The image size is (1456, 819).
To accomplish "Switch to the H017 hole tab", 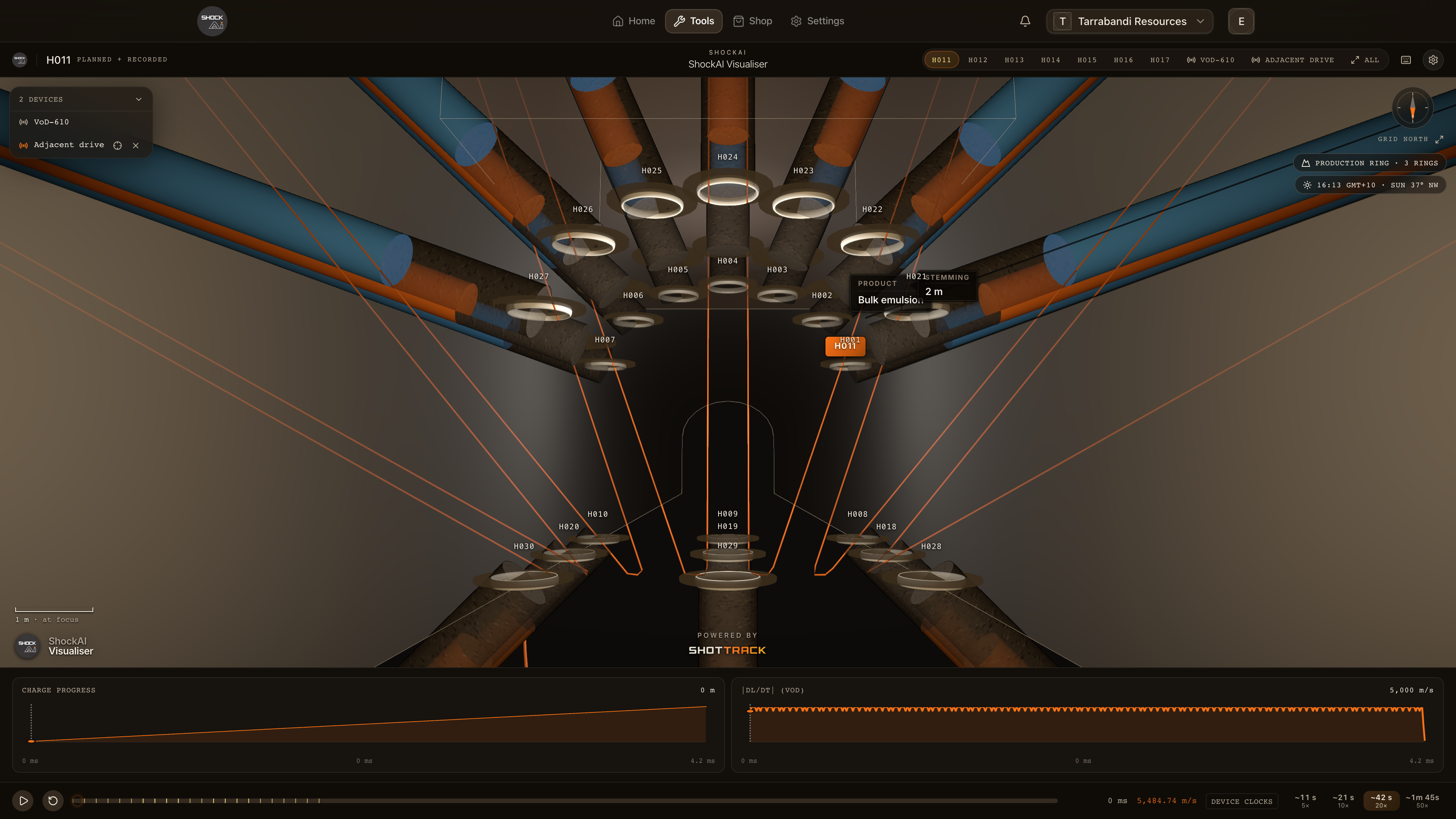I will [x=1160, y=60].
